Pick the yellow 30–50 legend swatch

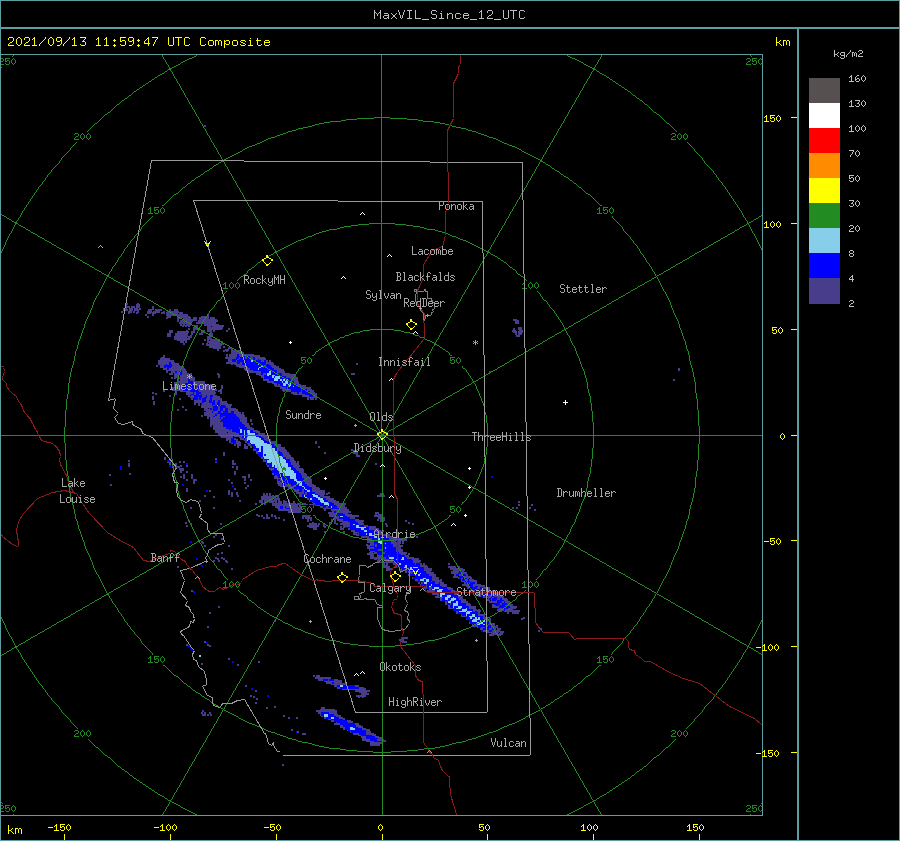tap(824, 191)
